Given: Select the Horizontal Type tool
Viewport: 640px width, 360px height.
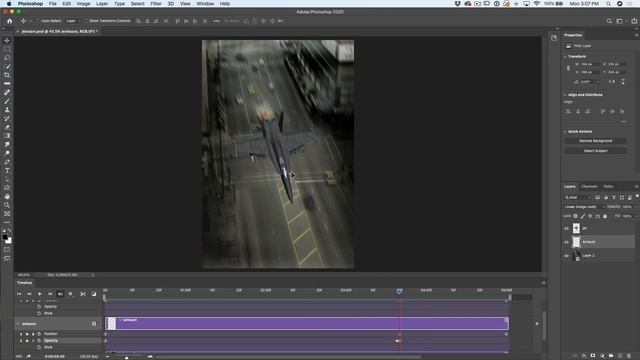Looking at the screenshot, I should pos(7,170).
